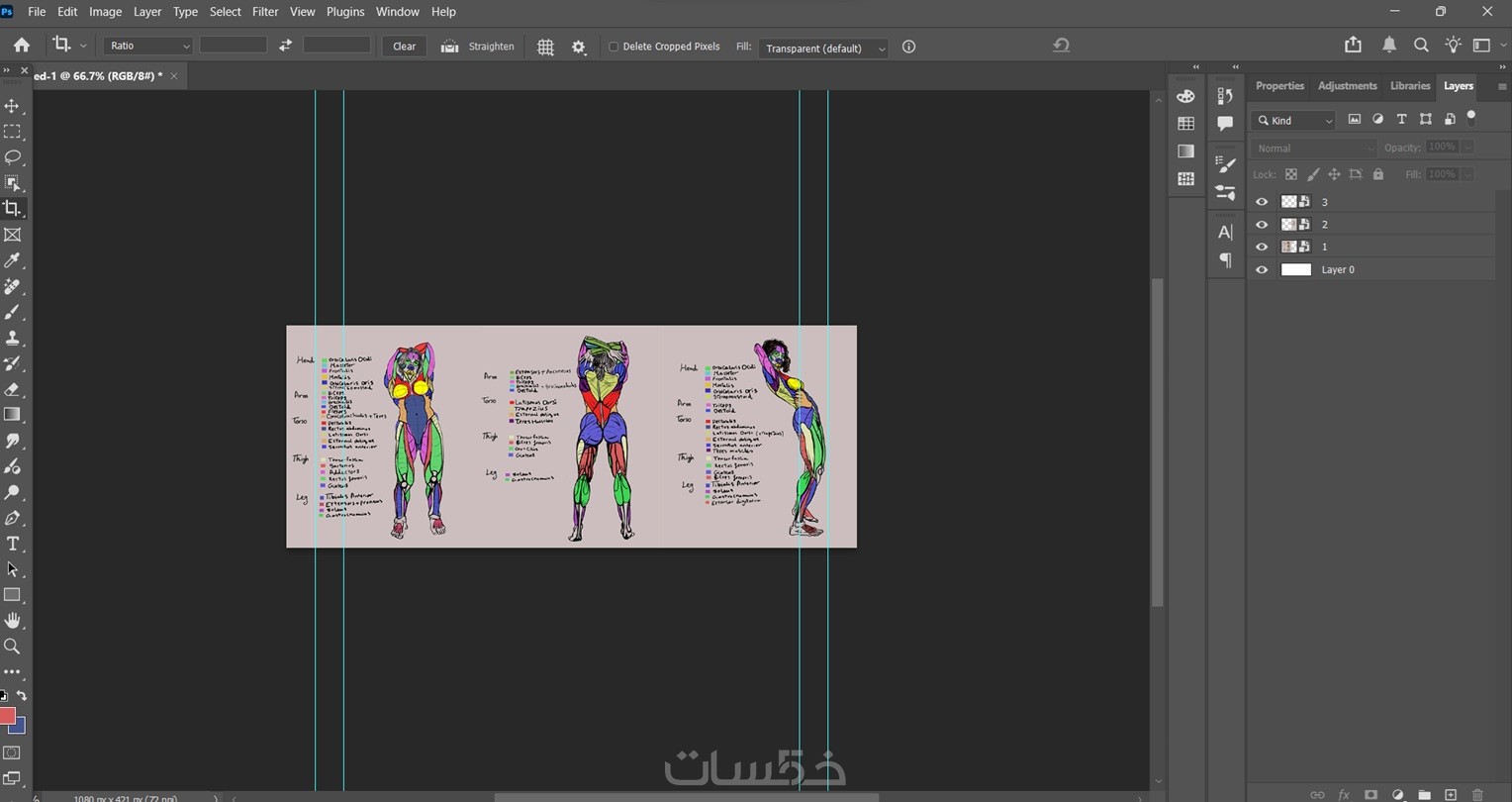Image resolution: width=1512 pixels, height=802 pixels.
Task: Select the Eyedropper tool
Action: (x=13, y=260)
